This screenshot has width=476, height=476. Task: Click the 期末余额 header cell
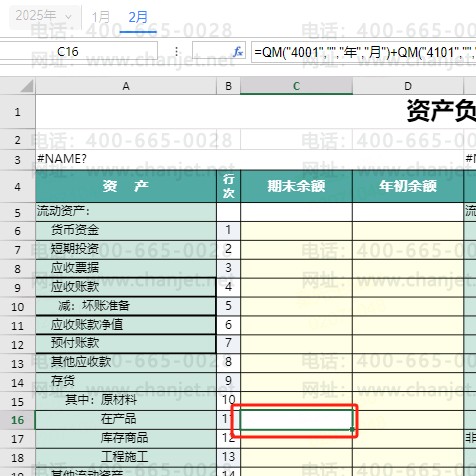(x=296, y=186)
